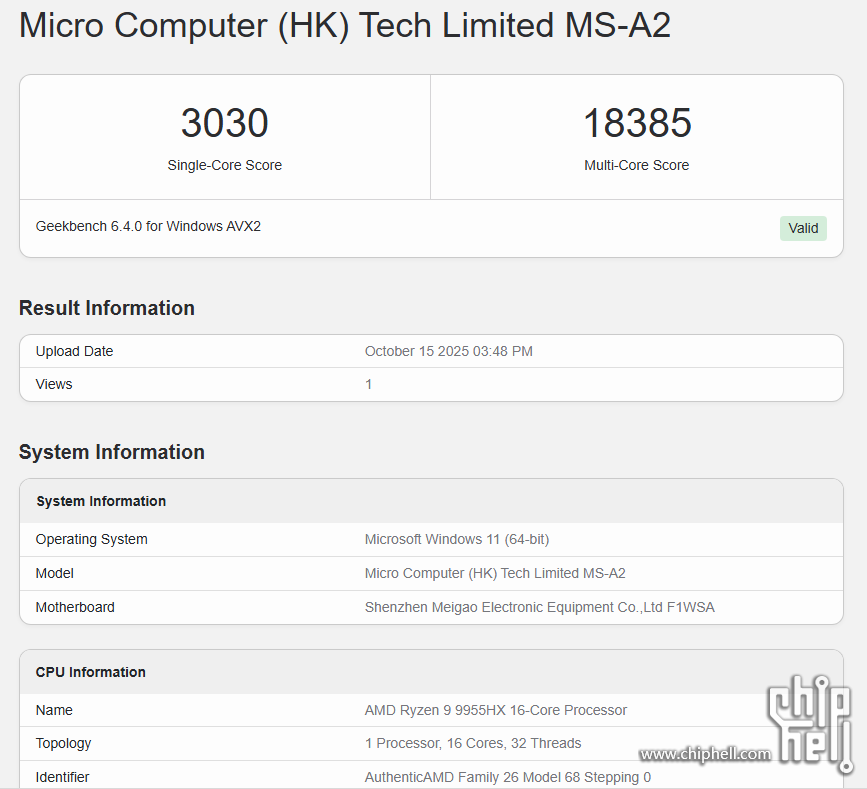Click the Topology value with 16 Cores

(473, 743)
